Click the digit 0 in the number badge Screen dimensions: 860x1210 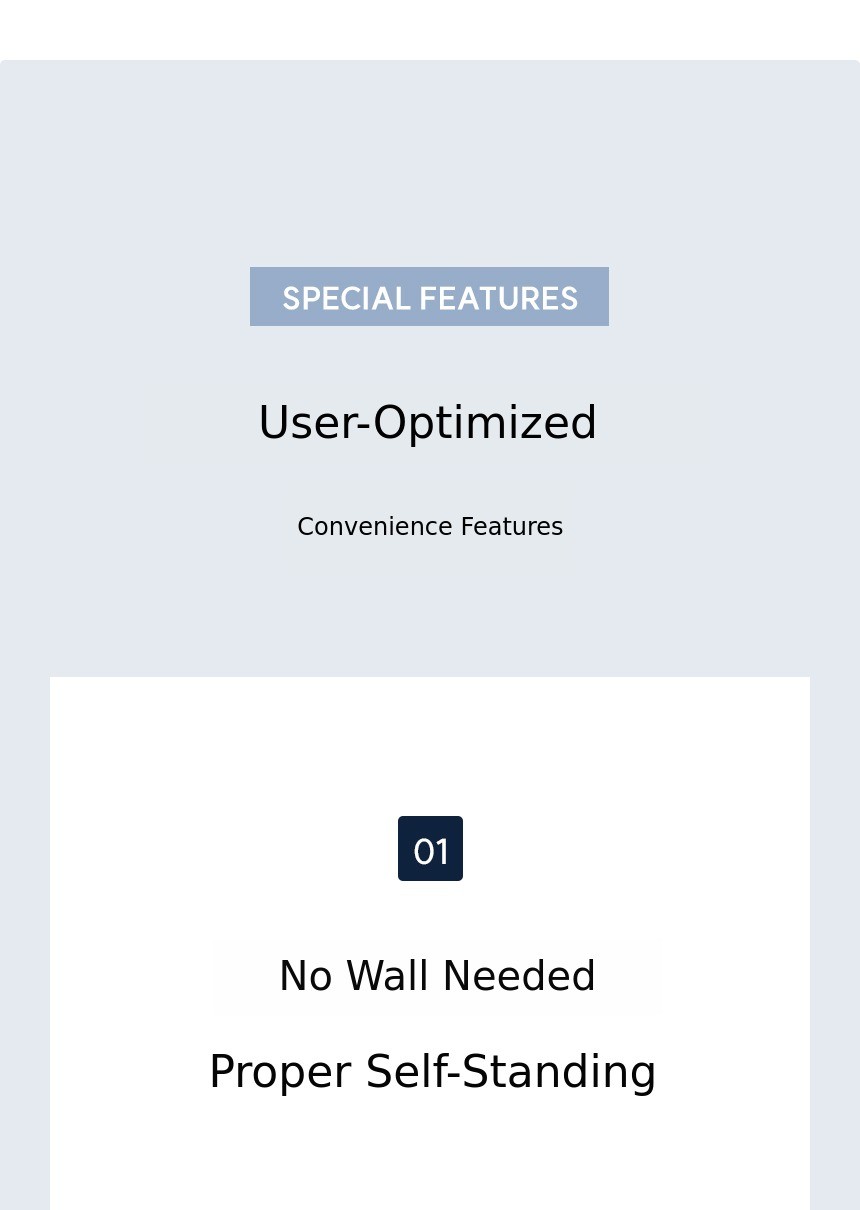pyautogui.click(x=423, y=852)
